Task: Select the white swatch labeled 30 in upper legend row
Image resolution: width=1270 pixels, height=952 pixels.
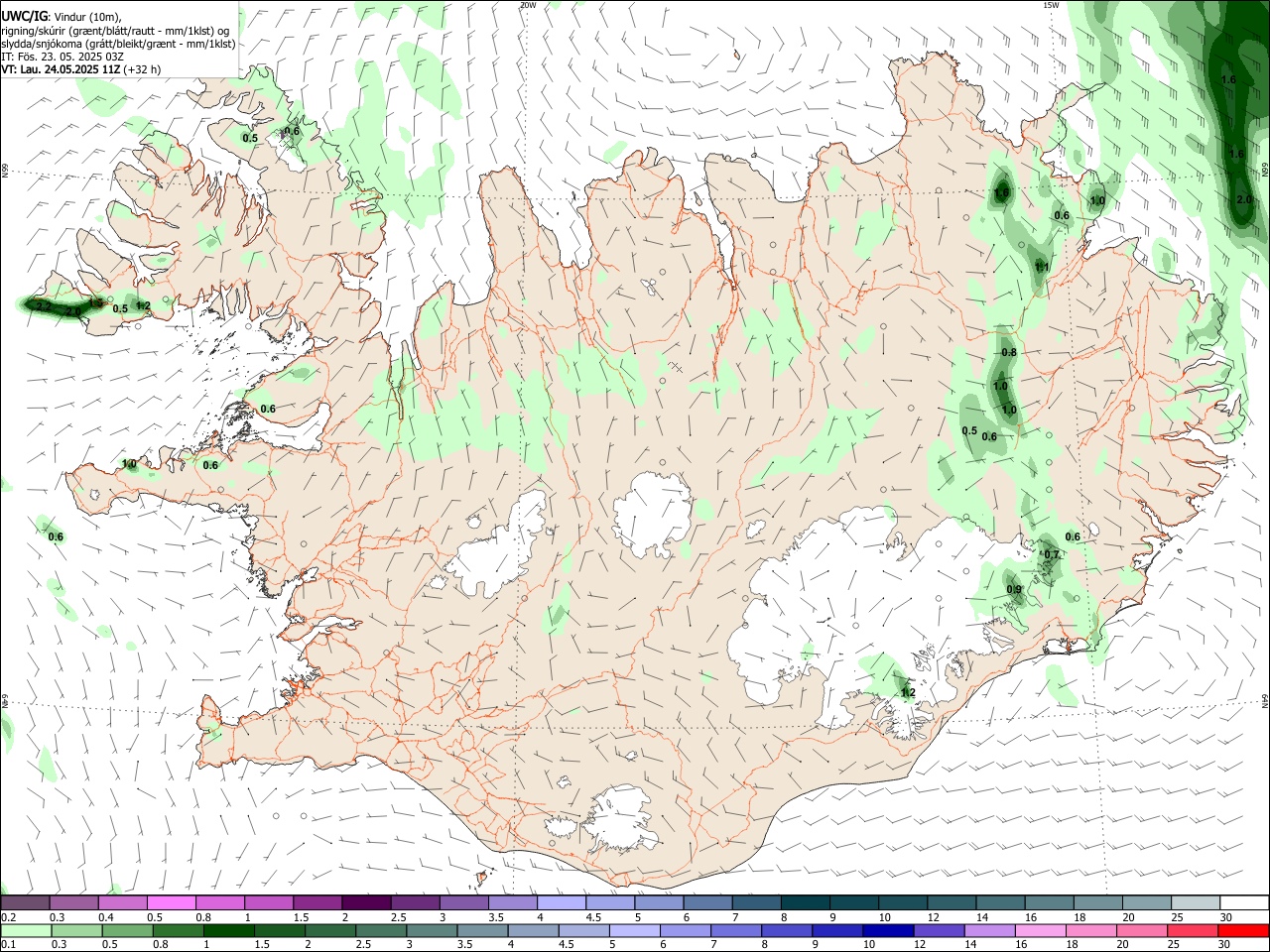Action: click(x=1245, y=902)
